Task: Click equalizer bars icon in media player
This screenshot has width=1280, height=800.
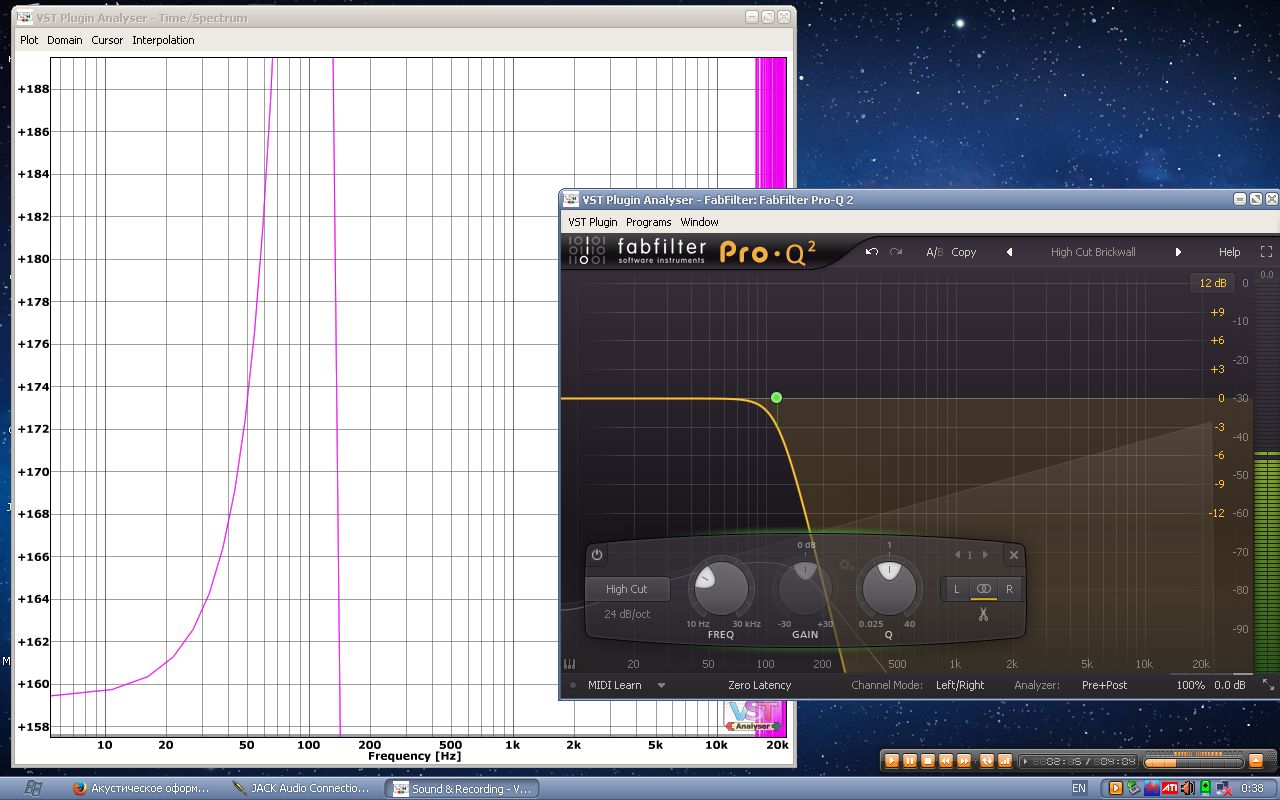Action: [1005, 761]
